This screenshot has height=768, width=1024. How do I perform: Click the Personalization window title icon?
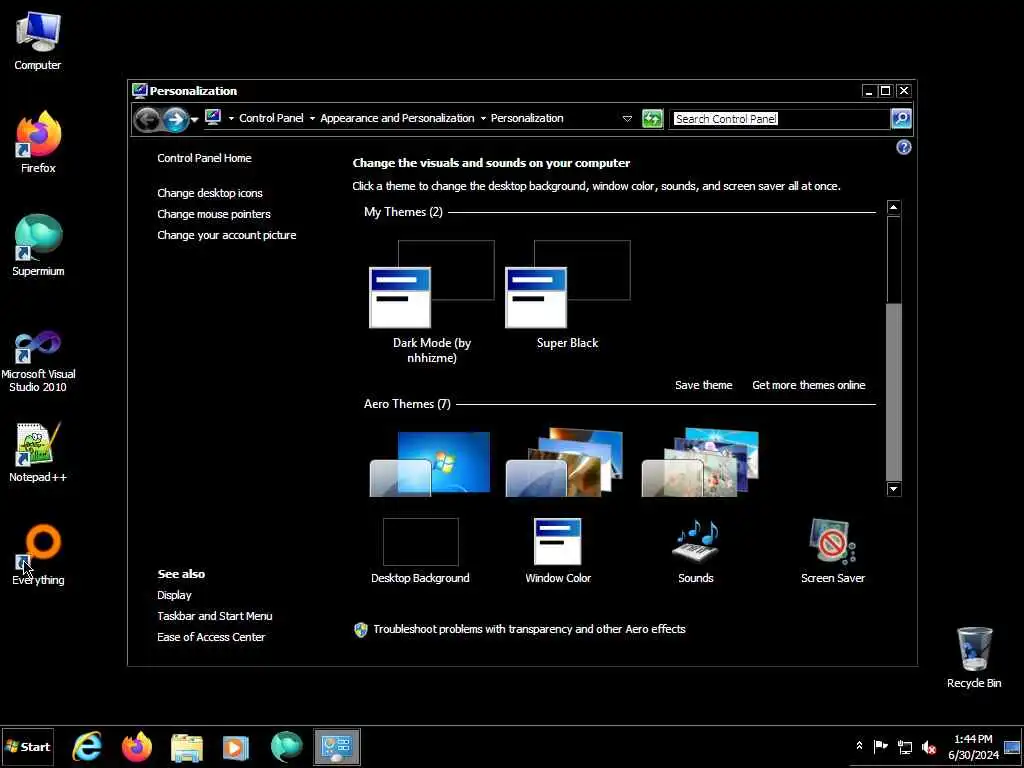pos(139,90)
